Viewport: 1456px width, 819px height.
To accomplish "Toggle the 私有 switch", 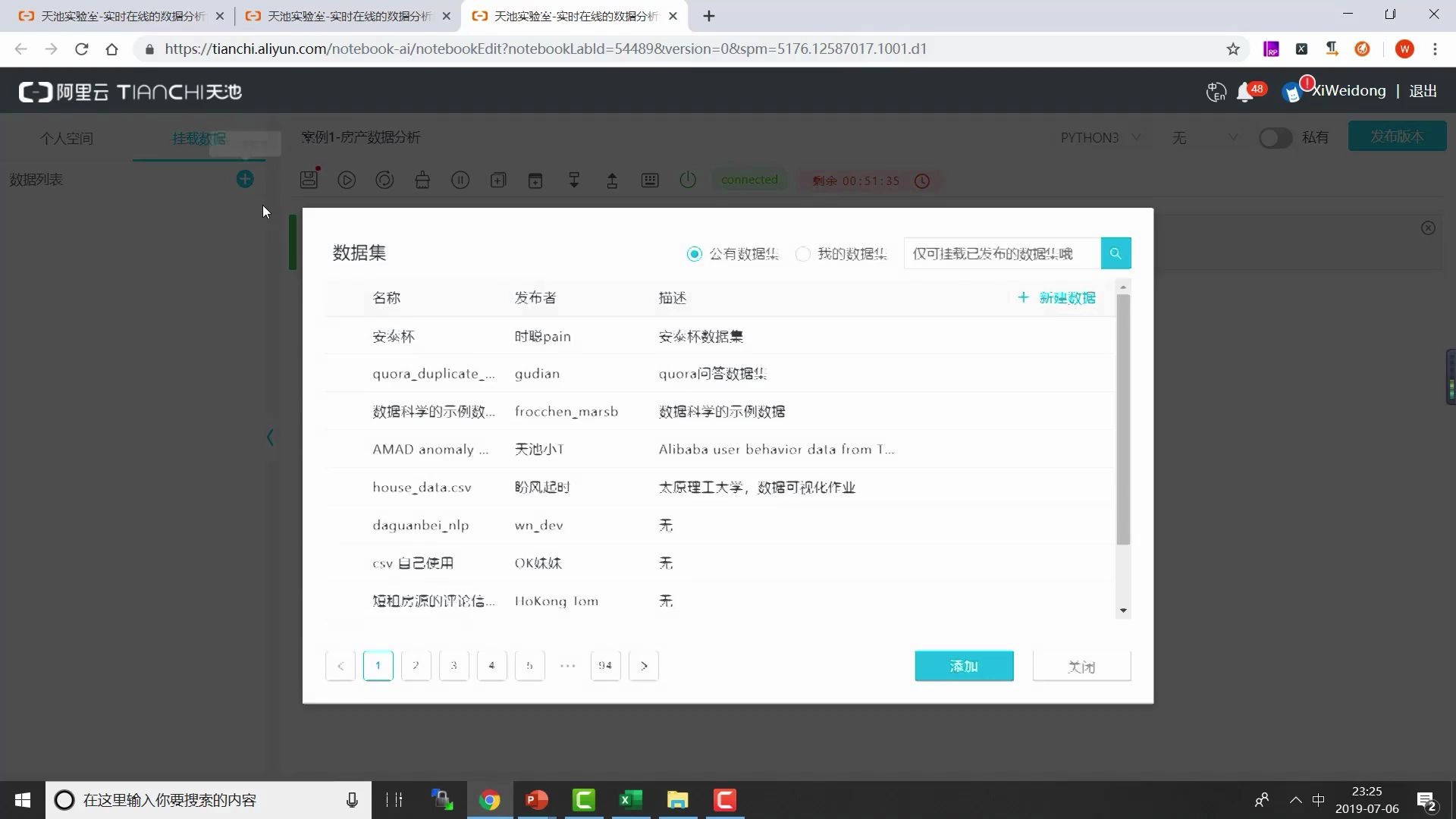I will tap(1275, 138).
